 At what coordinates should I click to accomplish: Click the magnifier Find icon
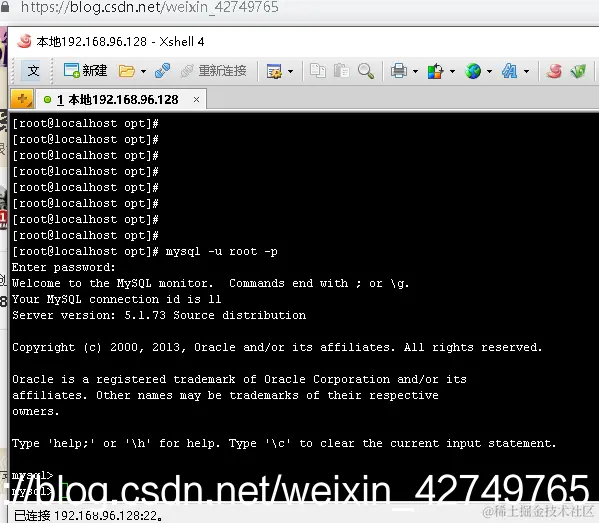[366, 71]
